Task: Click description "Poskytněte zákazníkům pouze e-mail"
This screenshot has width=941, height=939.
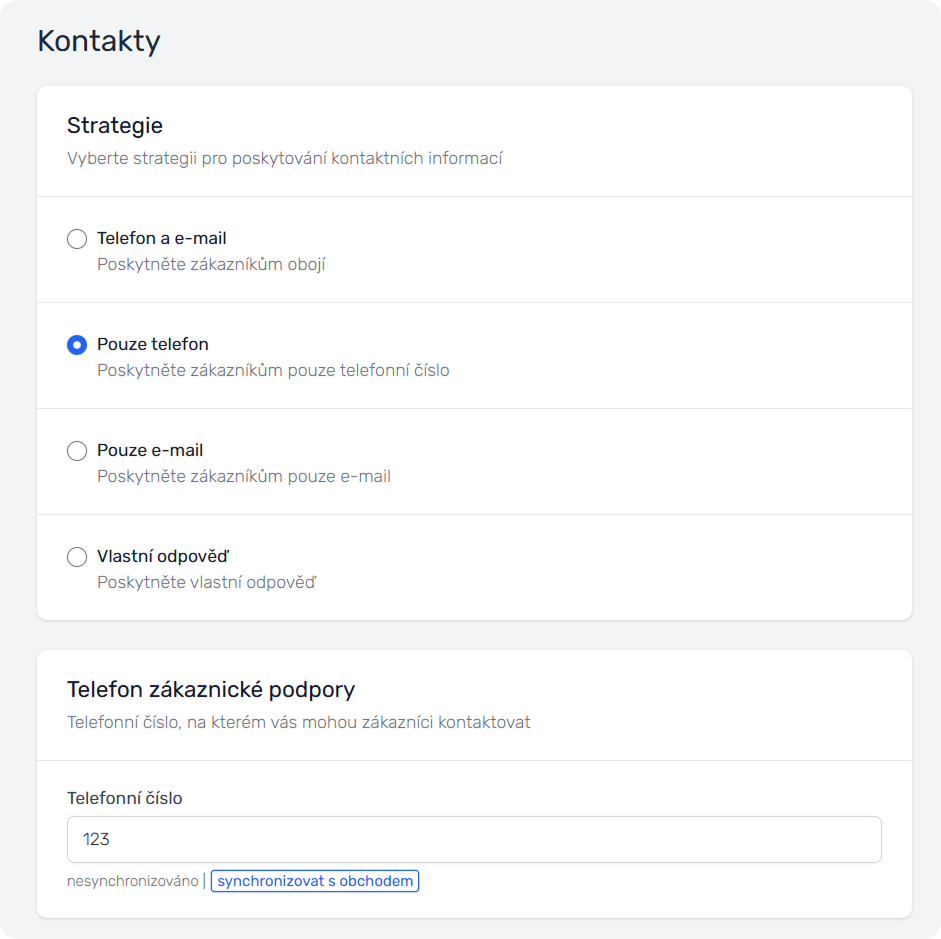Action: point(244,477)
